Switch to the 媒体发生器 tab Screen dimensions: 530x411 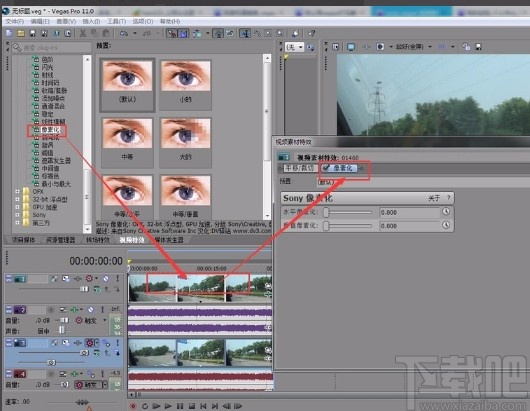(x=169, y=240)
